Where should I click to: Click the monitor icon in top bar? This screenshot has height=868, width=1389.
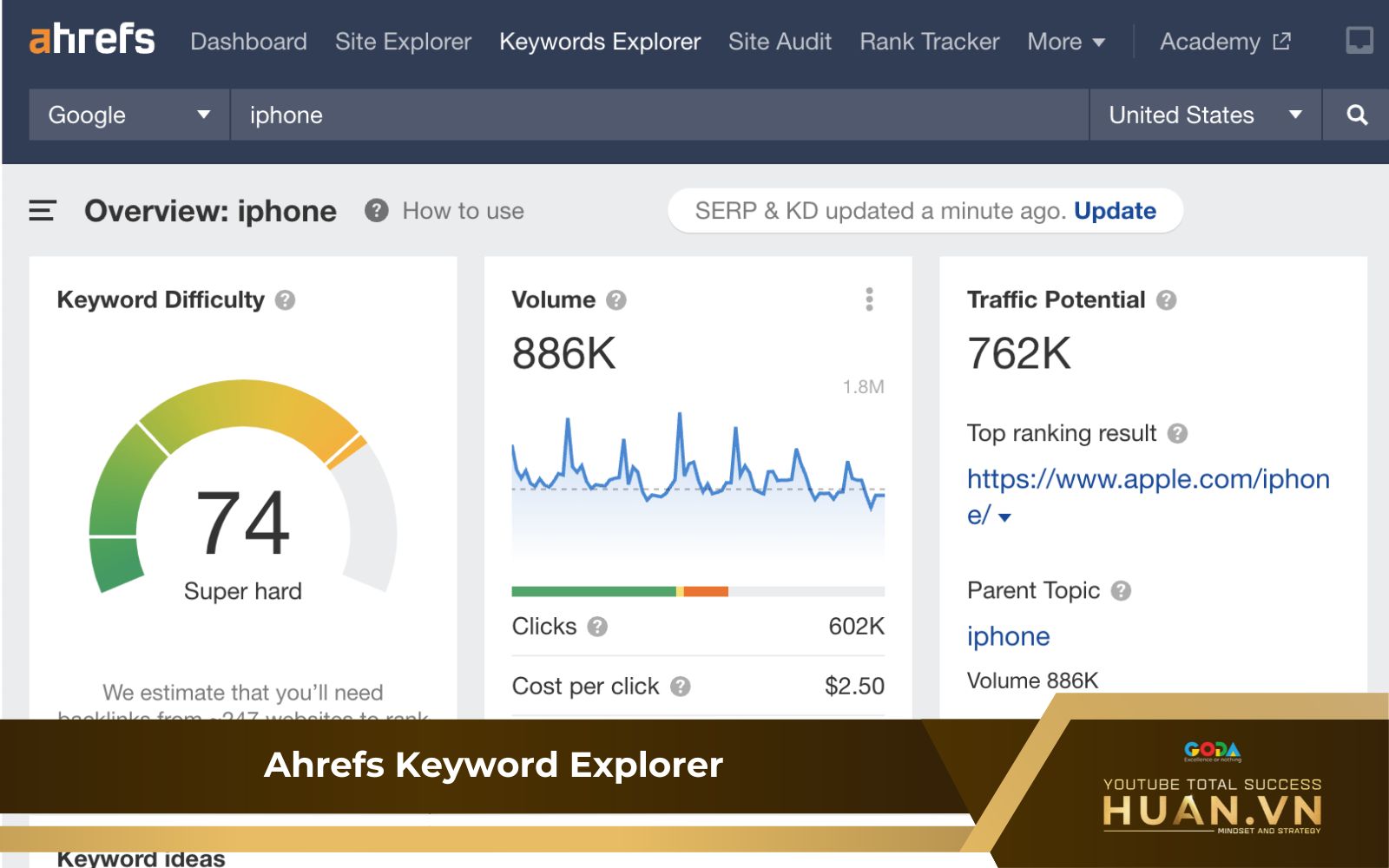(x=1359, y=40)
